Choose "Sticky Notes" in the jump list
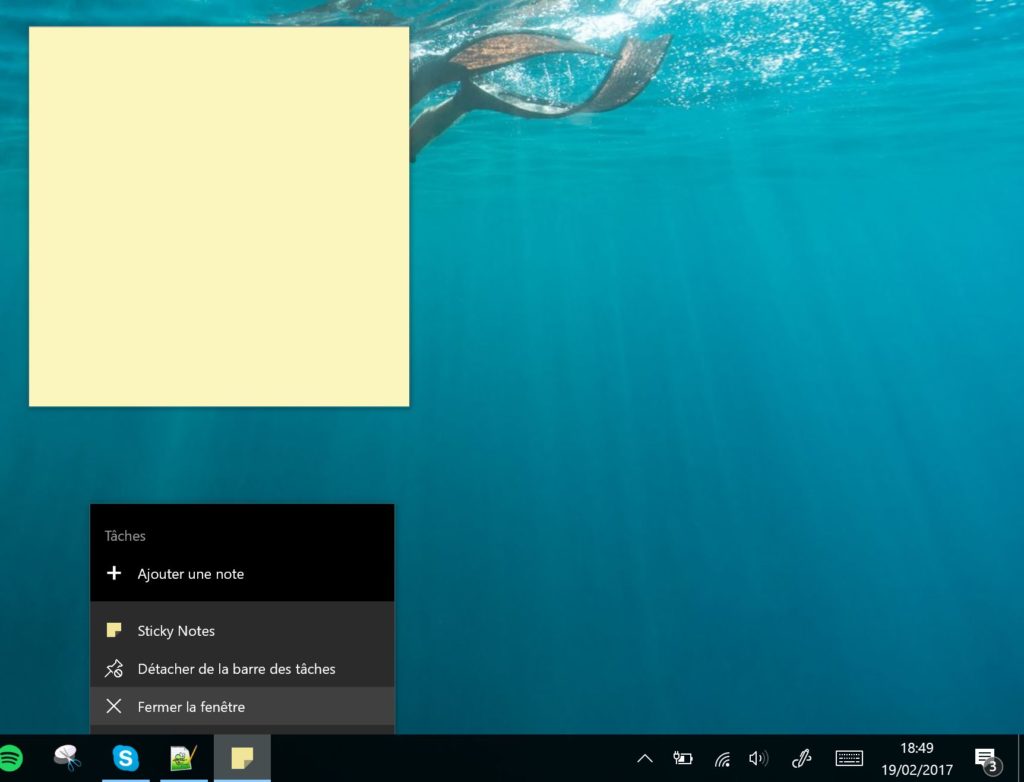 (176, 631)
